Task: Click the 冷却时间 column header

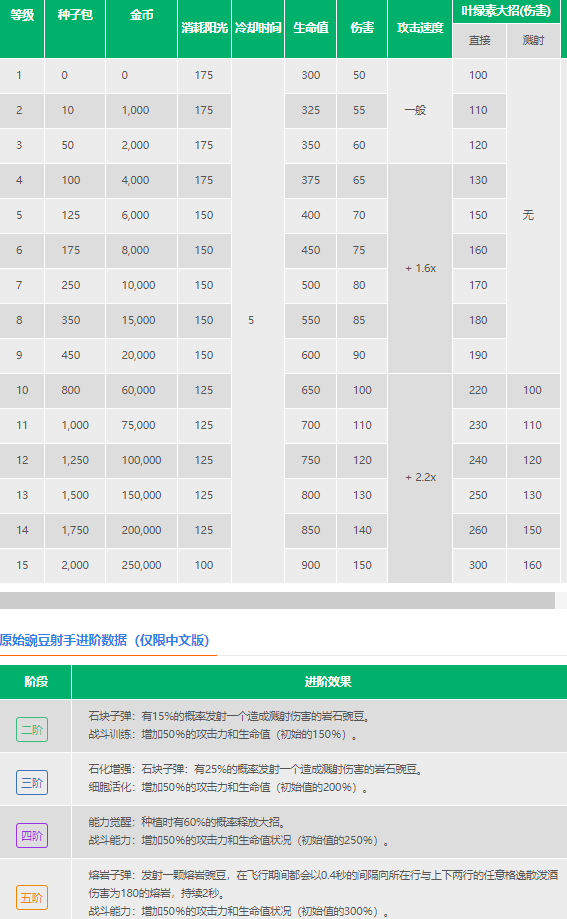Action: coord(258,28)
